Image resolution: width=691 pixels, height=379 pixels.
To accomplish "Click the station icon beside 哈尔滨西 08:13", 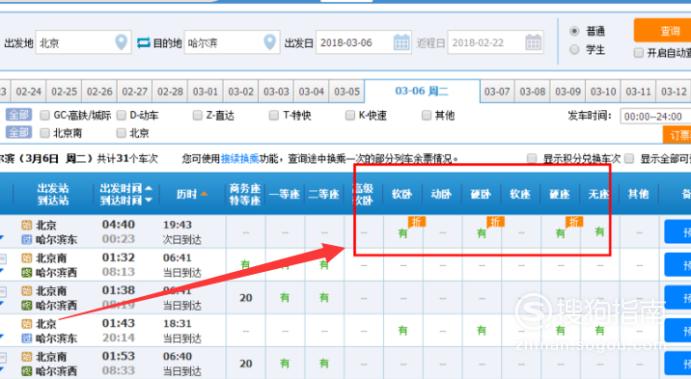I will (26, 272).
